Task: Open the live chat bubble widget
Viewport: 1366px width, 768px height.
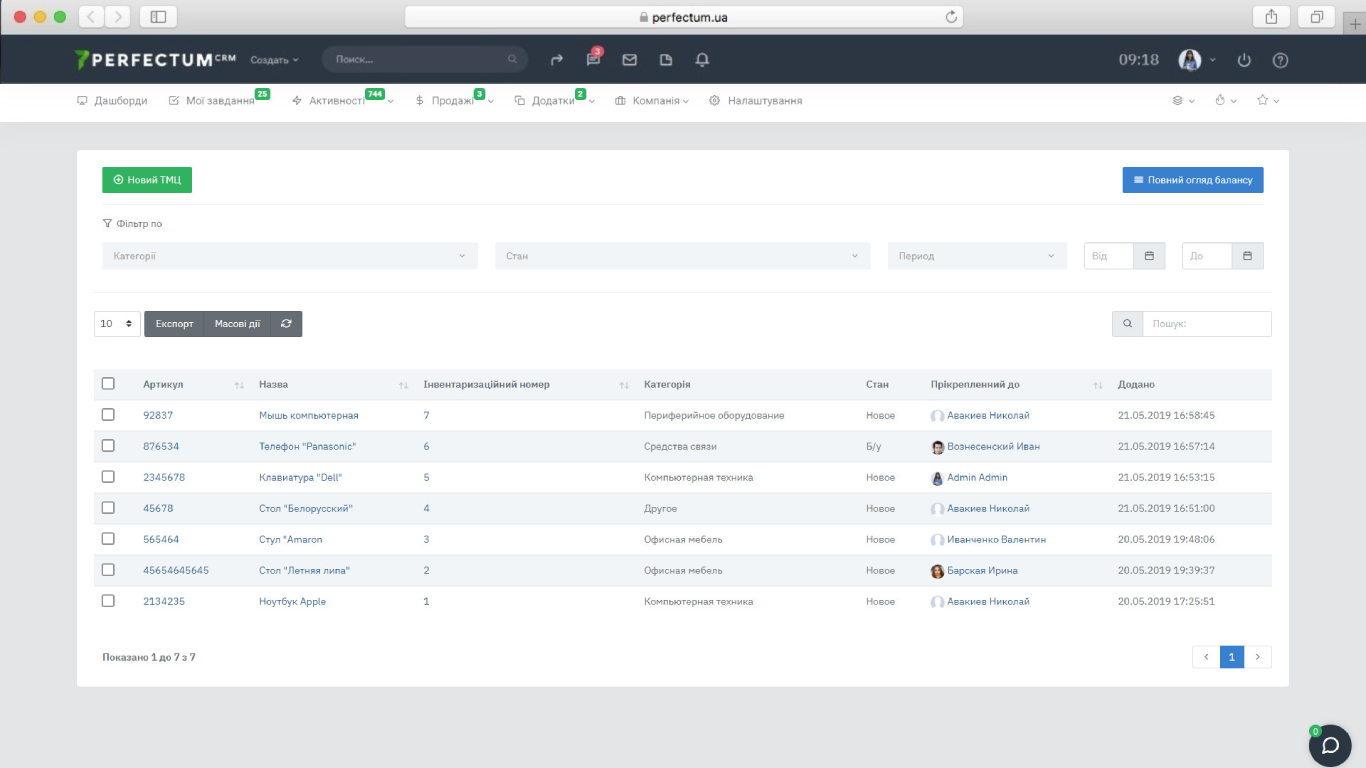Action: pyautogui.click(x=1330, y=746)
